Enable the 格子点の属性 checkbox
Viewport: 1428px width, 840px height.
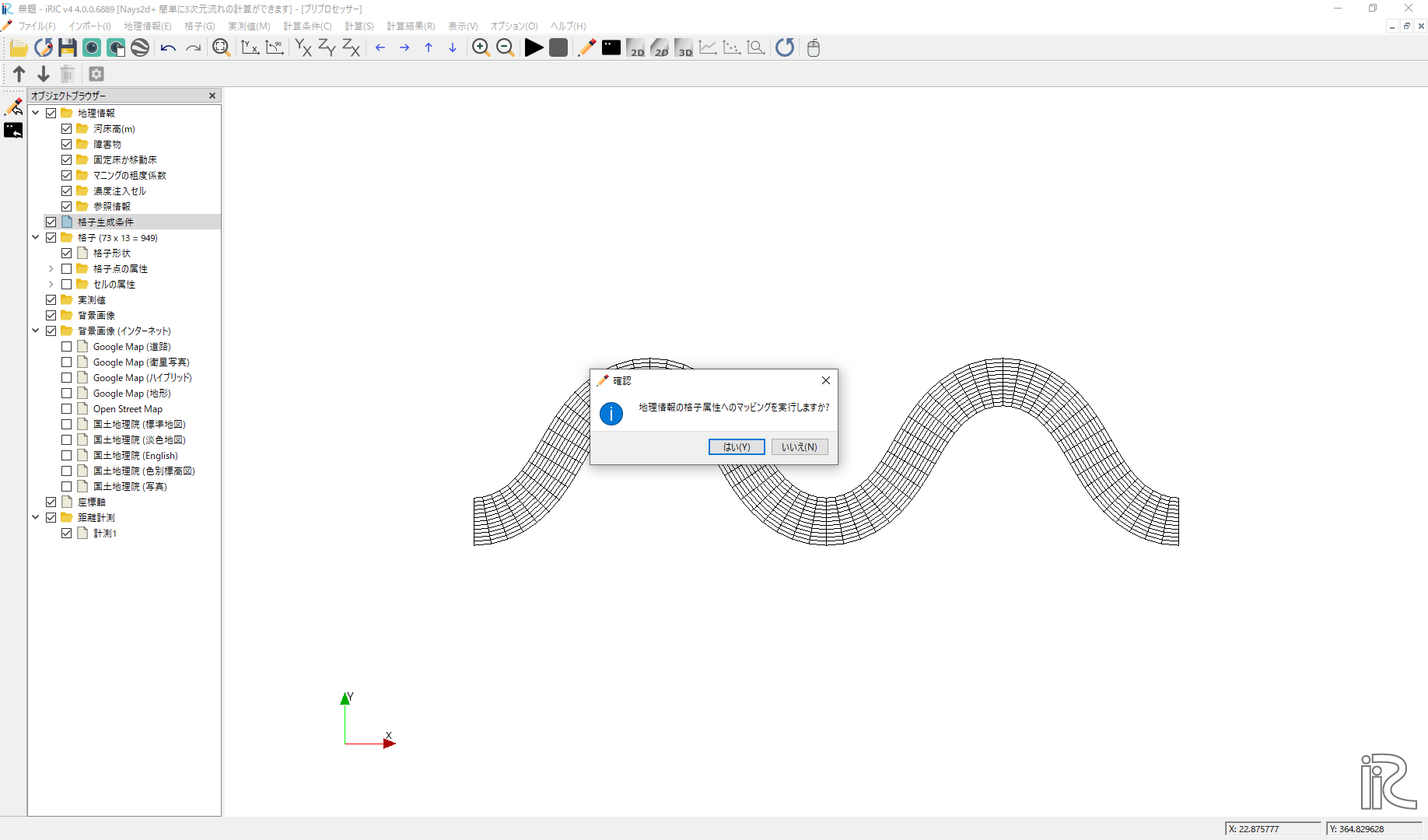click(x=67, y=268)
